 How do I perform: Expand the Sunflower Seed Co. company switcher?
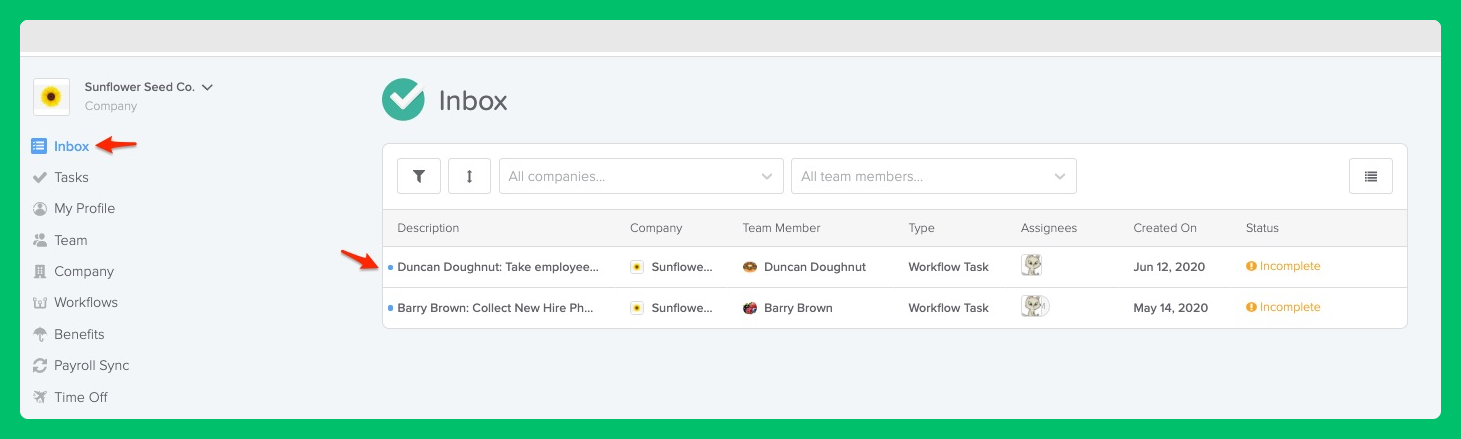(x=207, y=87)
